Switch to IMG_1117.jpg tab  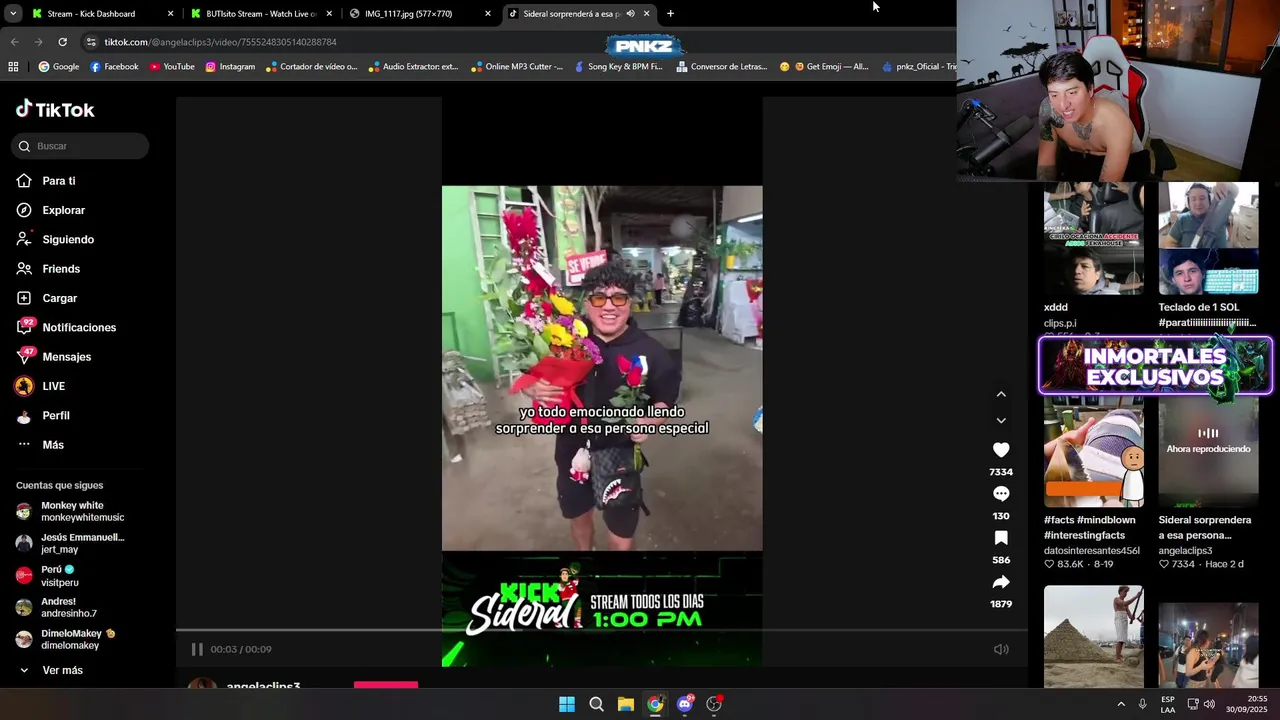pyautogui.click(x=420, y=14)
